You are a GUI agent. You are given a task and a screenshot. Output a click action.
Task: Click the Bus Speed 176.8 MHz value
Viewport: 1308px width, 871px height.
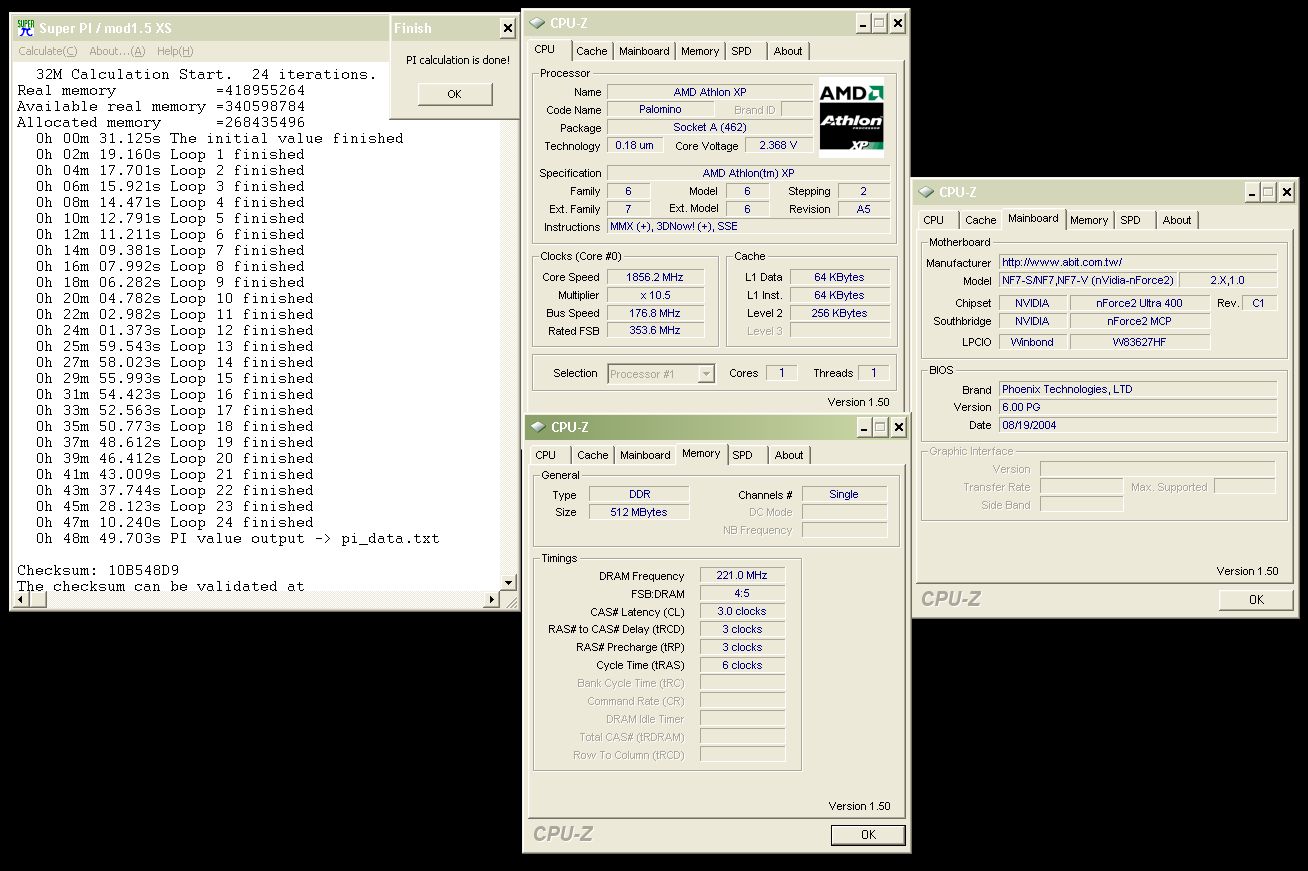point(655,313)
